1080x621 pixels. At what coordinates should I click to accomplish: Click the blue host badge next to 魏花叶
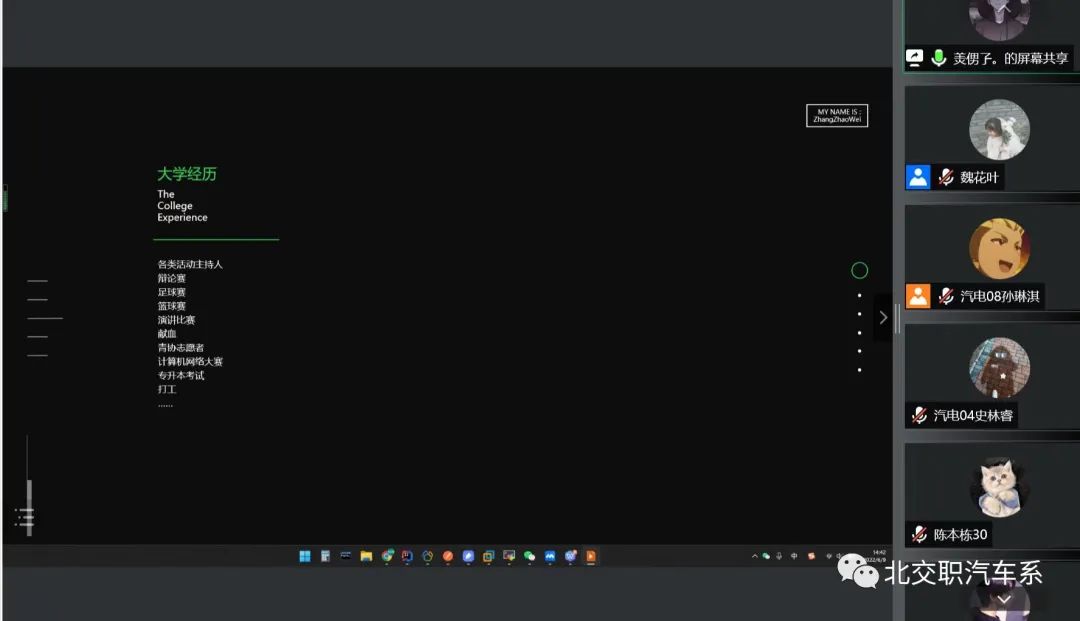click(x=918, y=177)
